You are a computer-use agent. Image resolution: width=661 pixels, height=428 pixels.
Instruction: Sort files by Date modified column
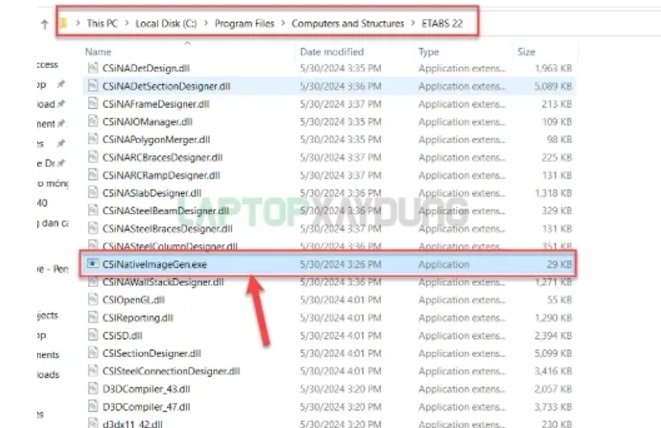pos(332,52)
